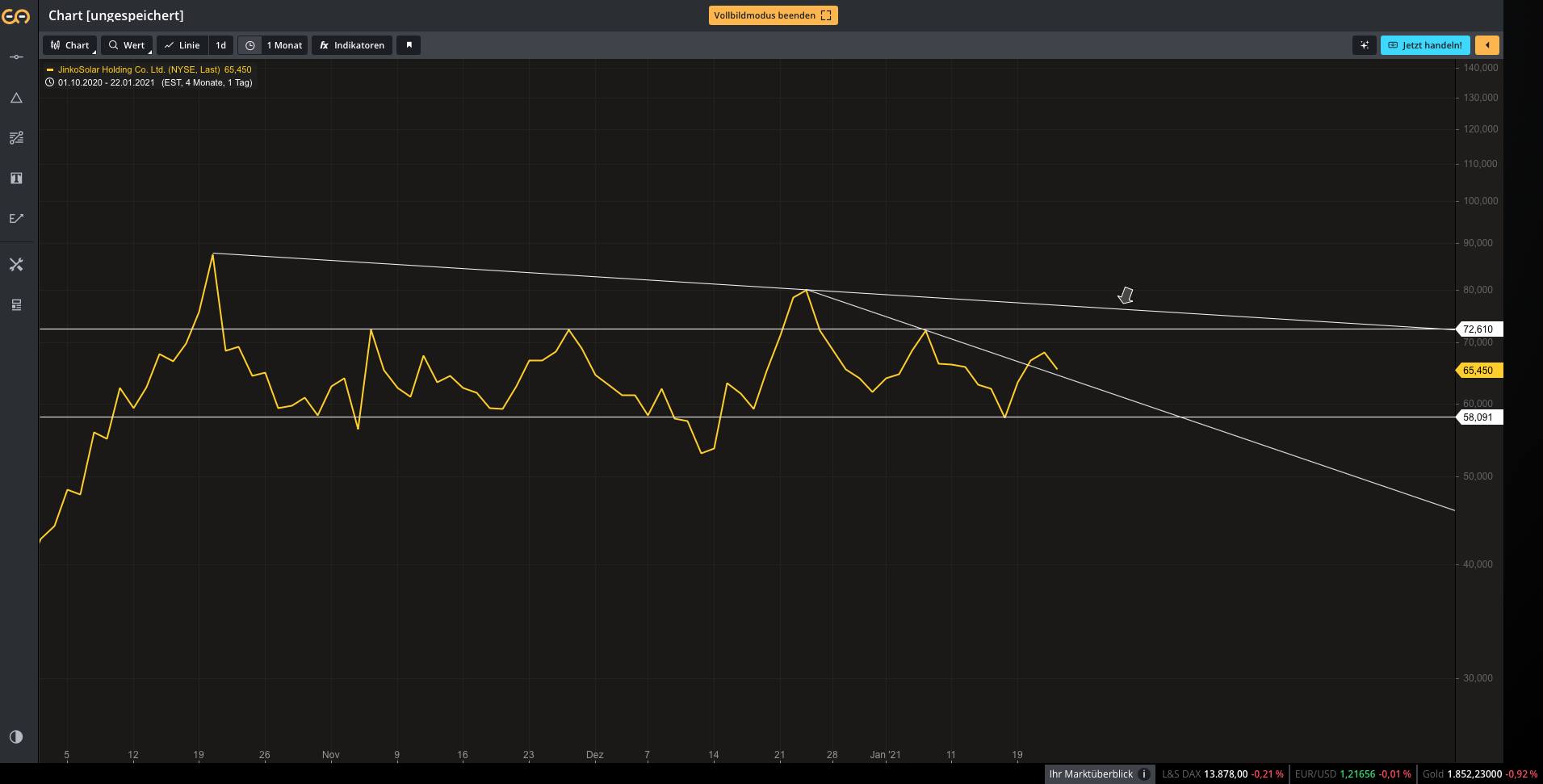Select the text annotation tool

[x=16, y=178]
